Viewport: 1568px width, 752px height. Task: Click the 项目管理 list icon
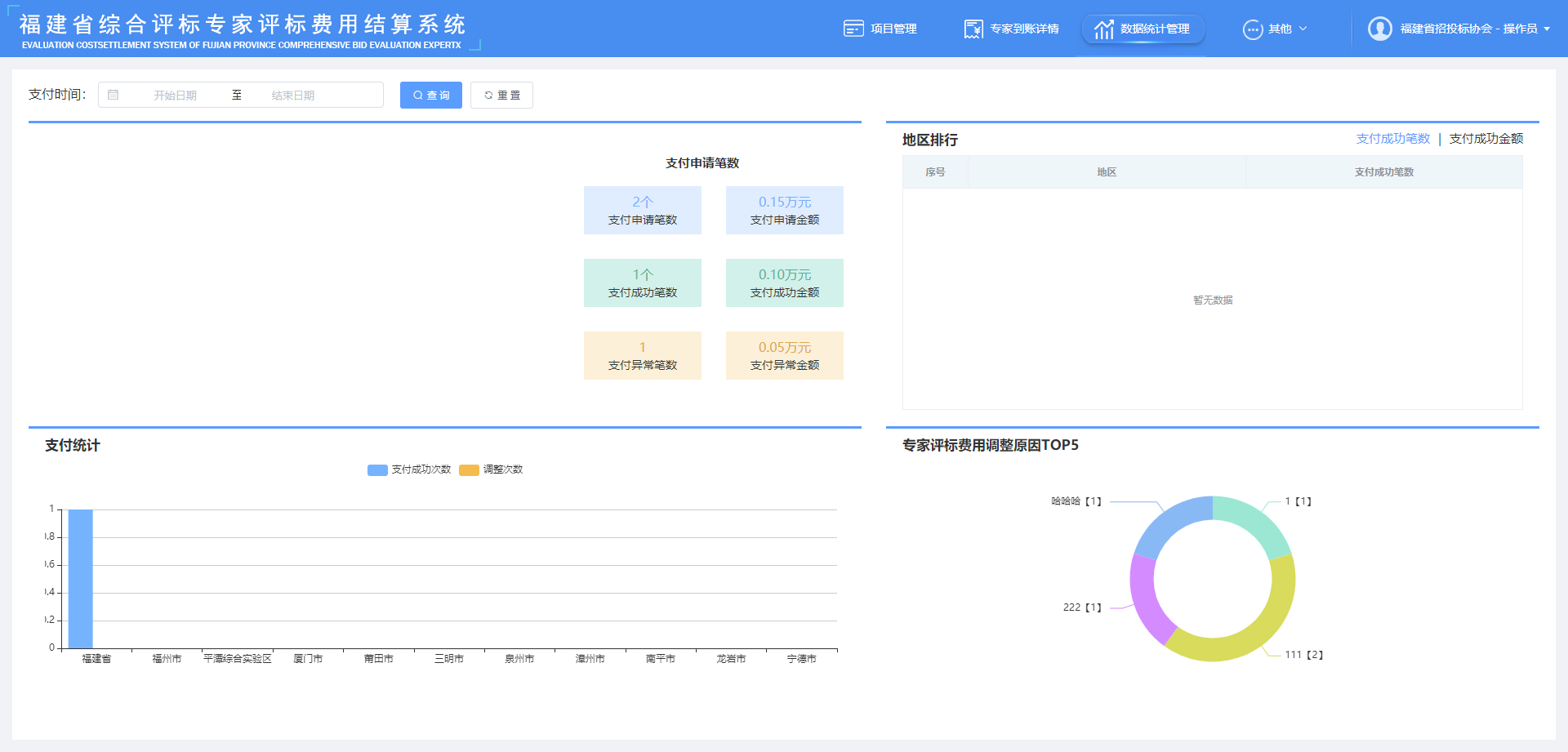point(853,29)
